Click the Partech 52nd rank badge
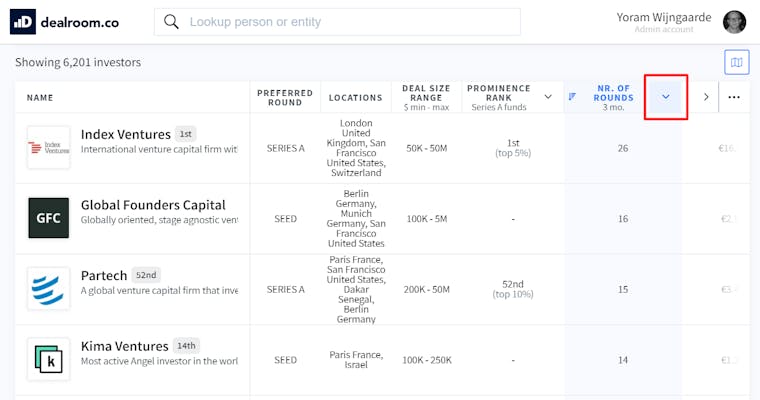Viewport: 760px width, 400px height. (x=146, y=275)
